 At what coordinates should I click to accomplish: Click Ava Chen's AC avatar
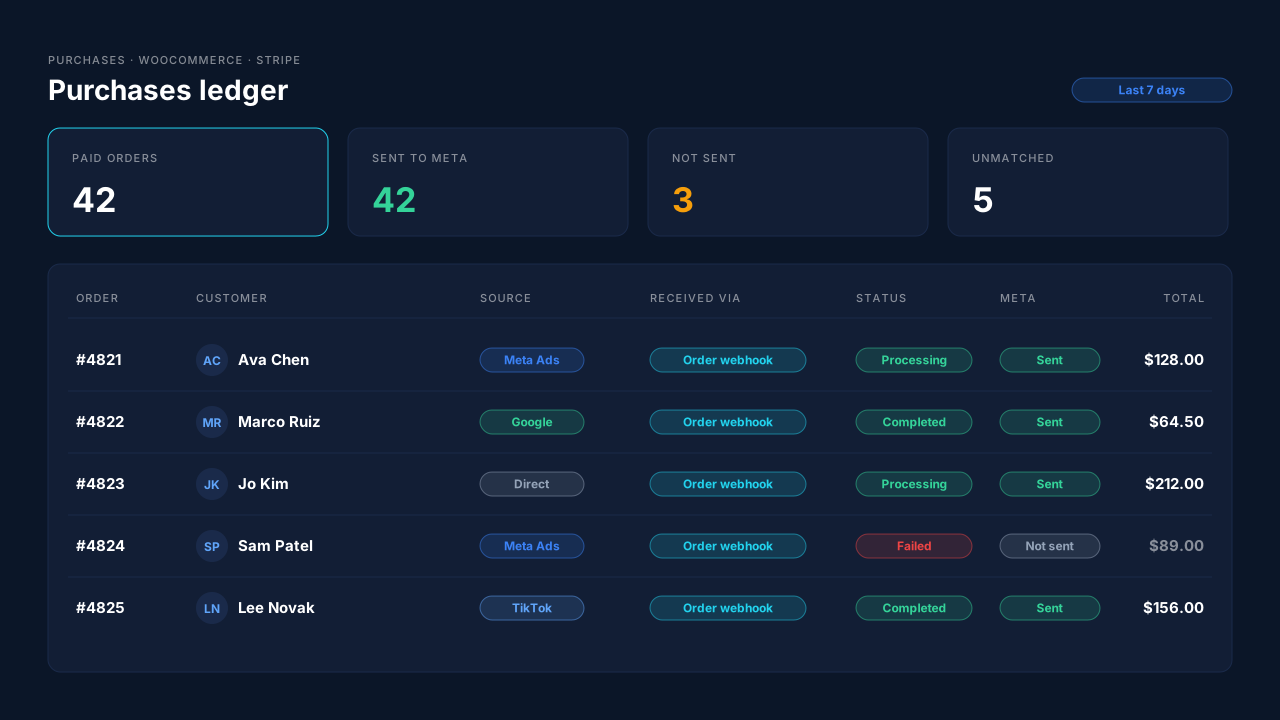click(x=212, y=360)
